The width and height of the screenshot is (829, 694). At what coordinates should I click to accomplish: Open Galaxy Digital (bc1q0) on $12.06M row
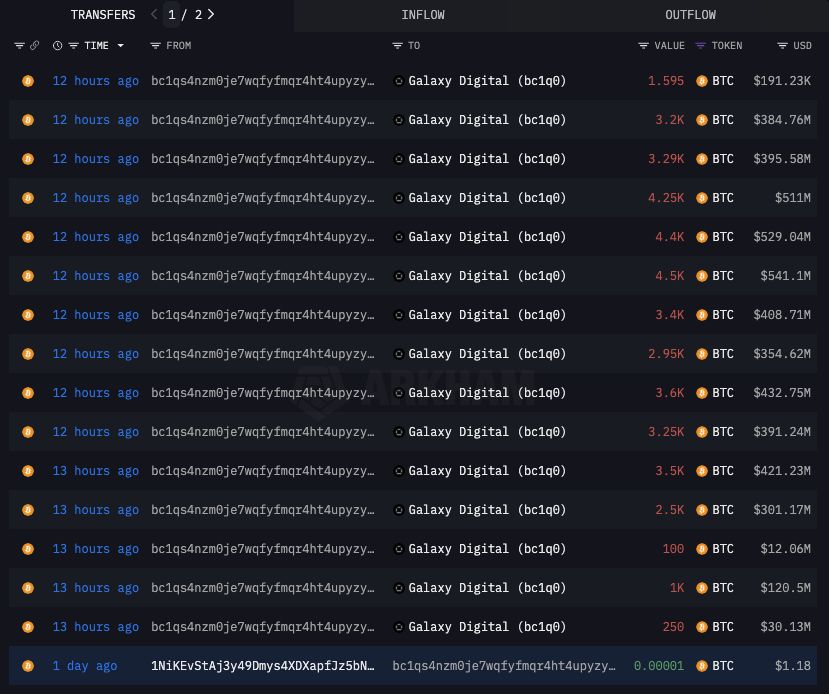[x=487, y=549]
